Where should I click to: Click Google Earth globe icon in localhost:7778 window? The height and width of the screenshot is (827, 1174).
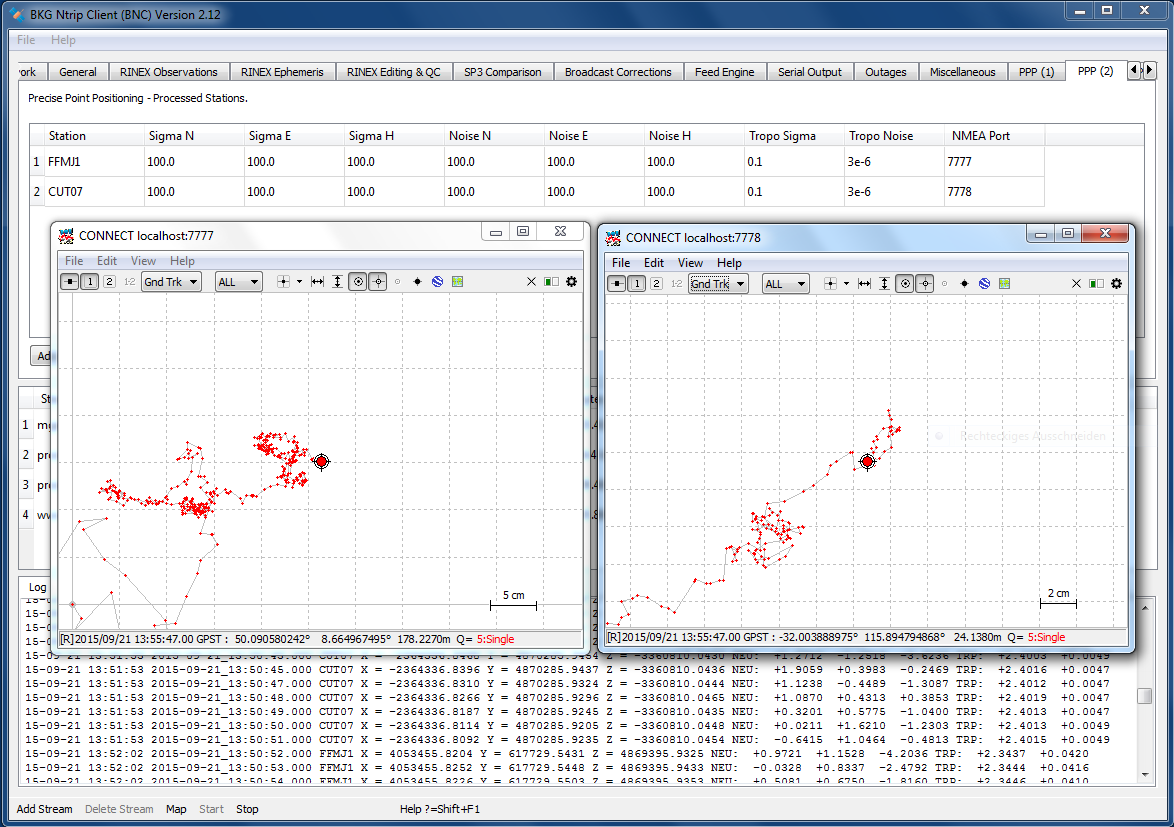[x=984, y=284]
